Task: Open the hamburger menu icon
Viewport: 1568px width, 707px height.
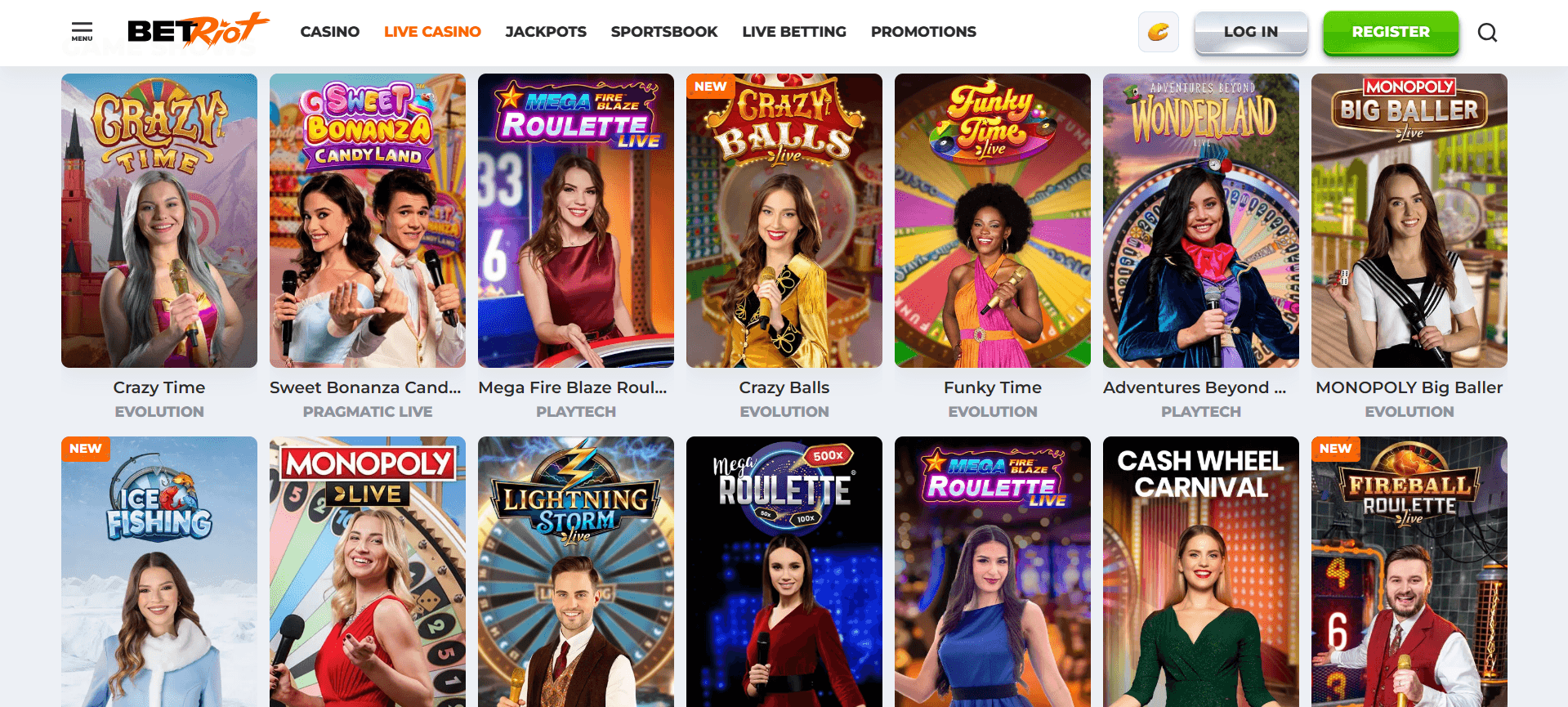Action: (82, 32)
